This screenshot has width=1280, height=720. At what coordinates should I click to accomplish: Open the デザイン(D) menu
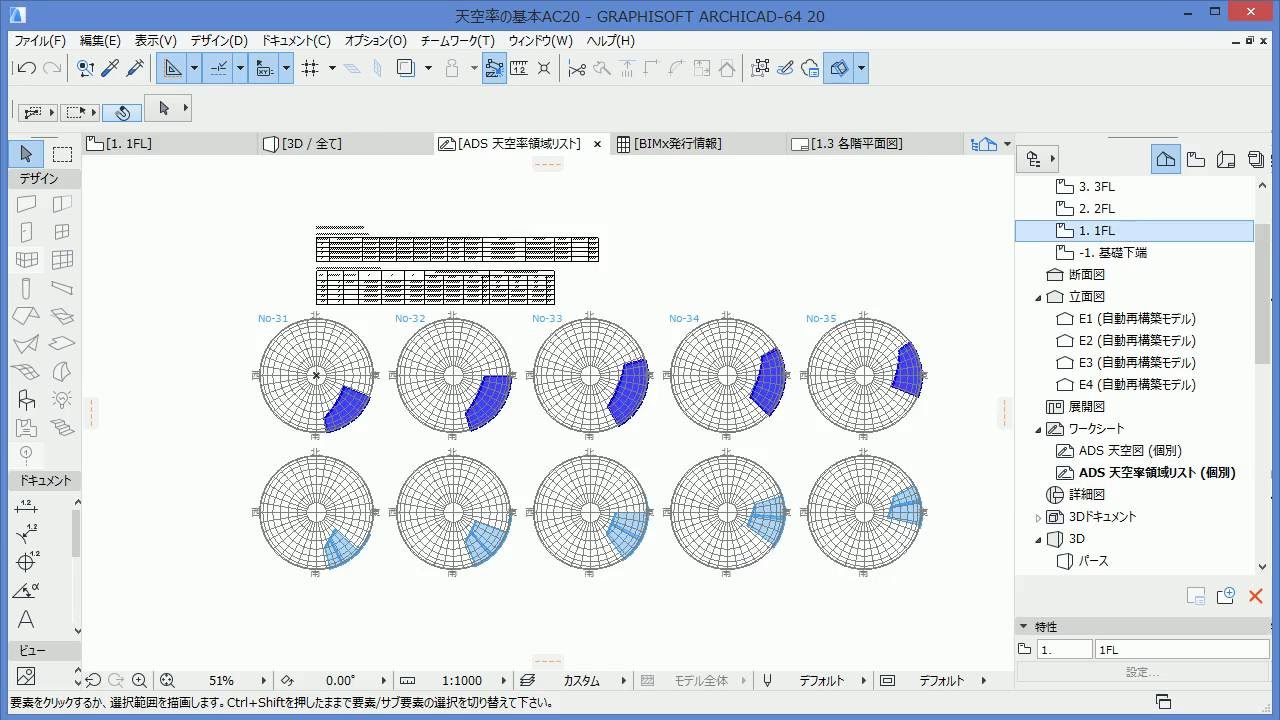(219, 41)
